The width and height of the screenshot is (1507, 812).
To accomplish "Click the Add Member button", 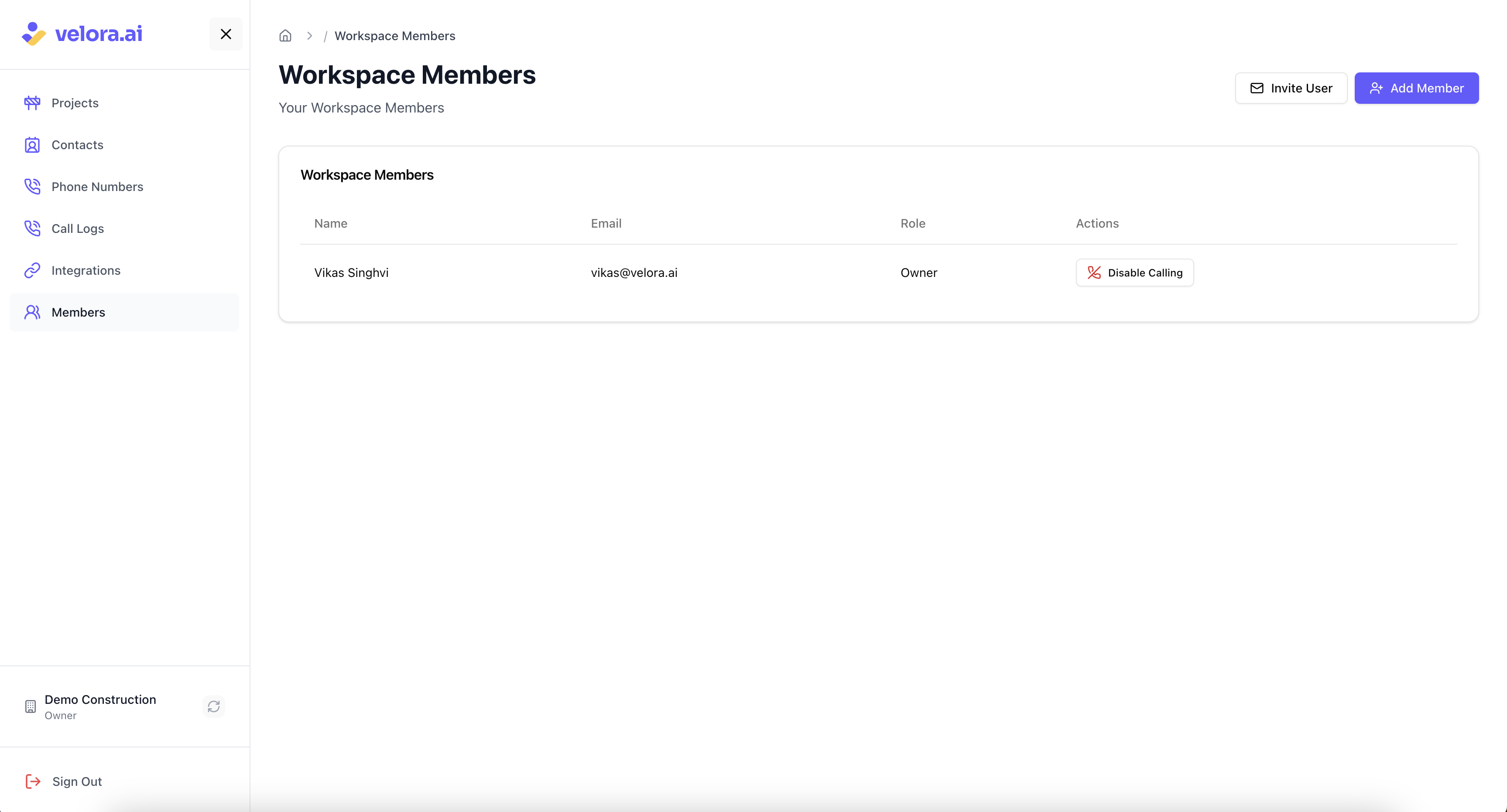I will pyautogui.click(x=1416, y=88).
